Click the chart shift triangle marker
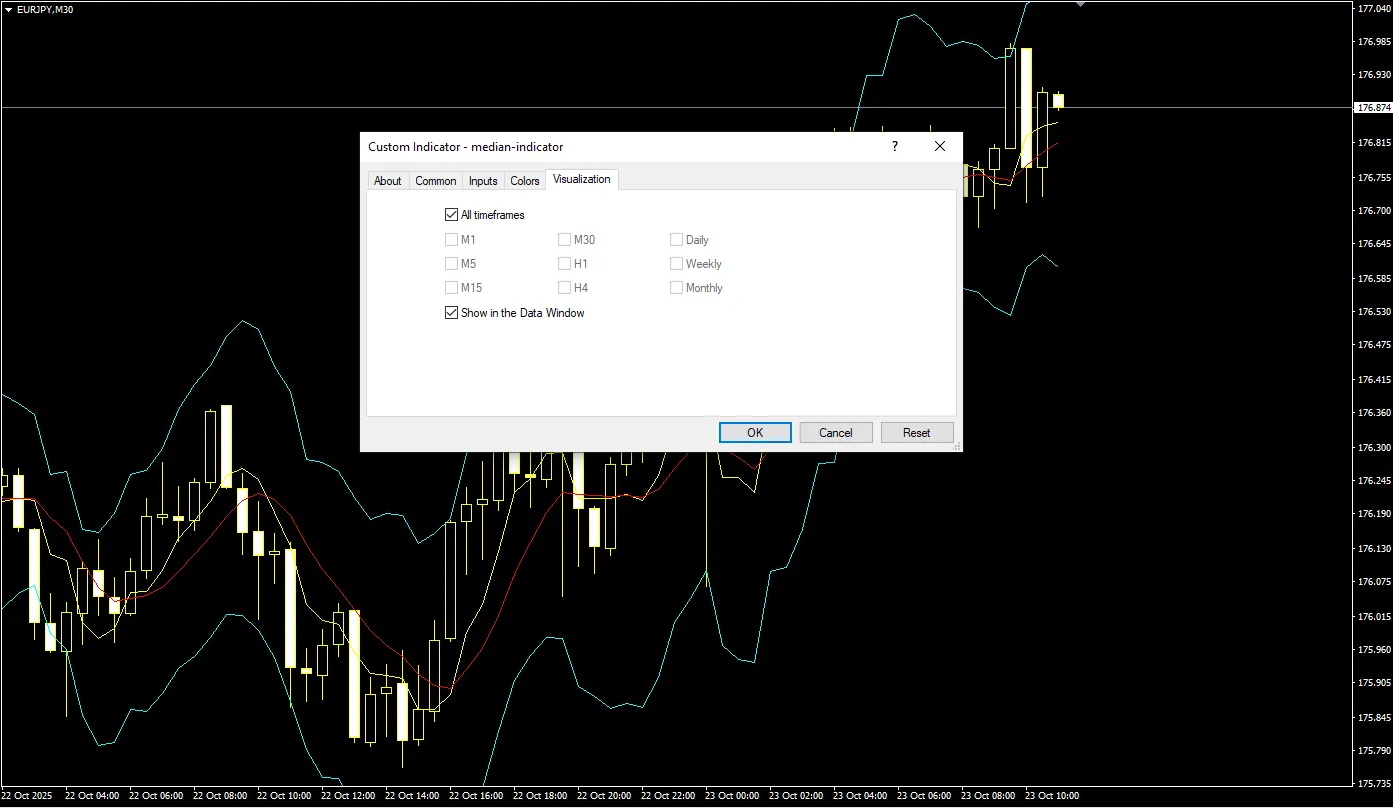Image resolution: width=1393 pixels, height=809 pixels. click(x=1080, y=5)
